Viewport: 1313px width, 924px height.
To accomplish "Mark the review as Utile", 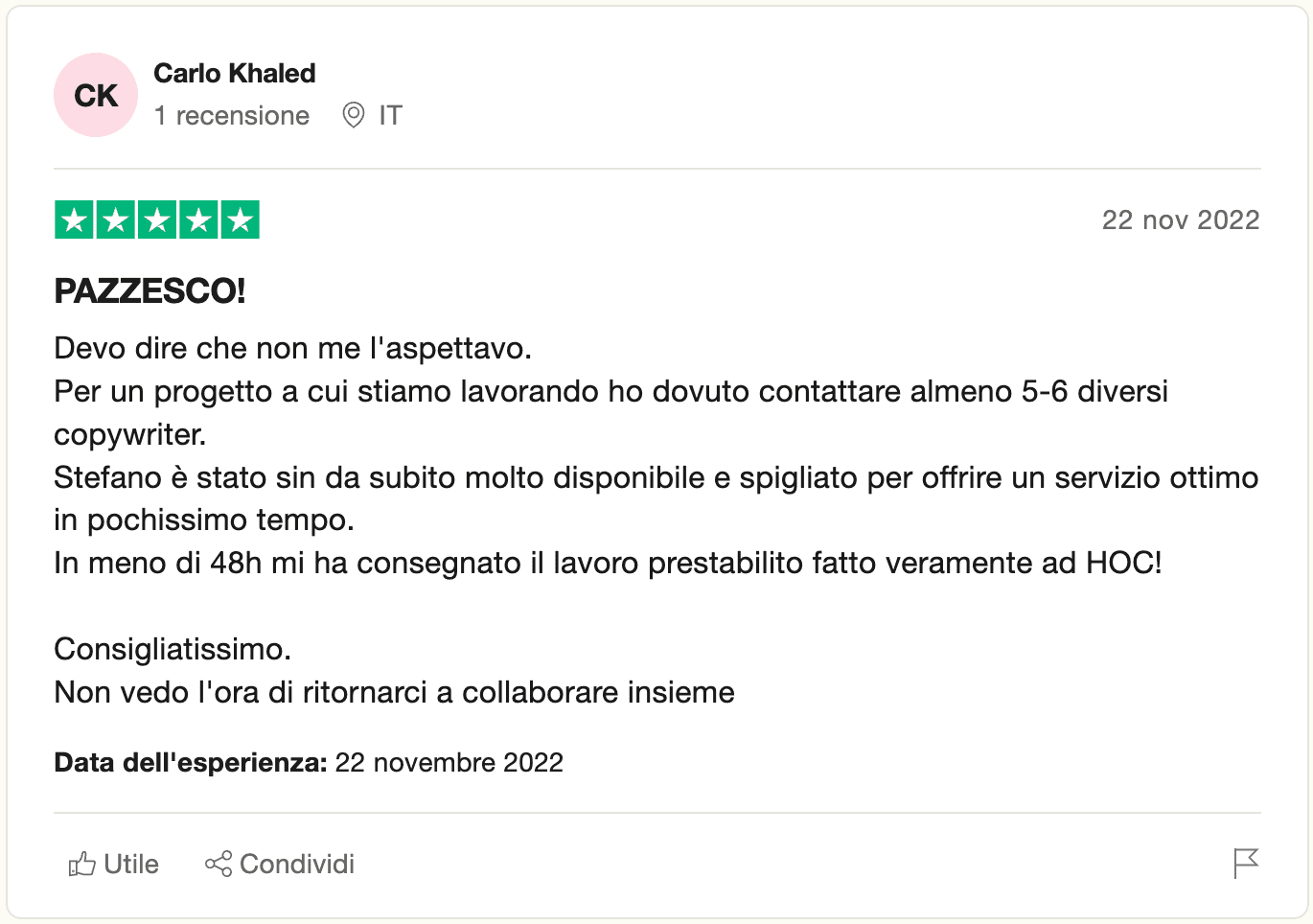I will pyautogui.click(x=114, y=864).
